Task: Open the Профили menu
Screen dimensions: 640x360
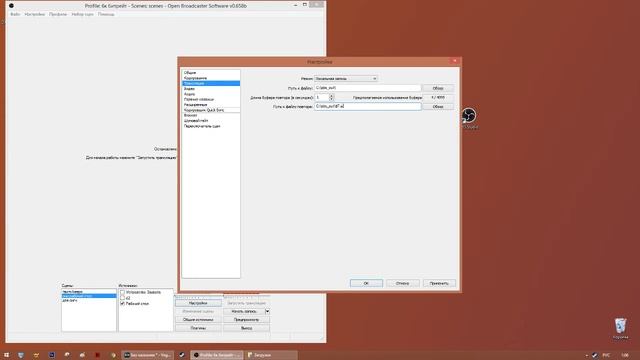Action: 58,14
